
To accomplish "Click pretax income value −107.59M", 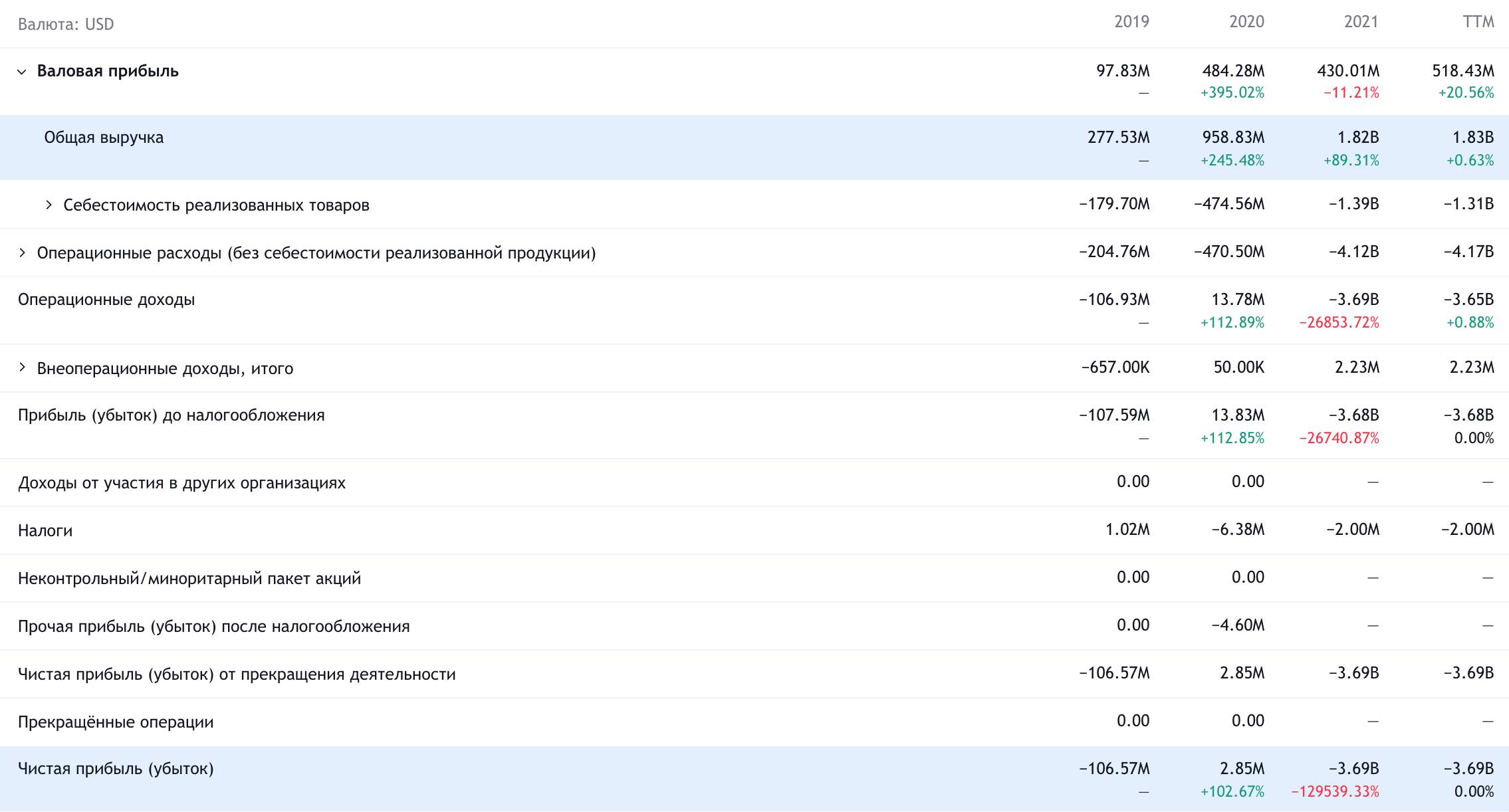I will (x=1114, y=415).
